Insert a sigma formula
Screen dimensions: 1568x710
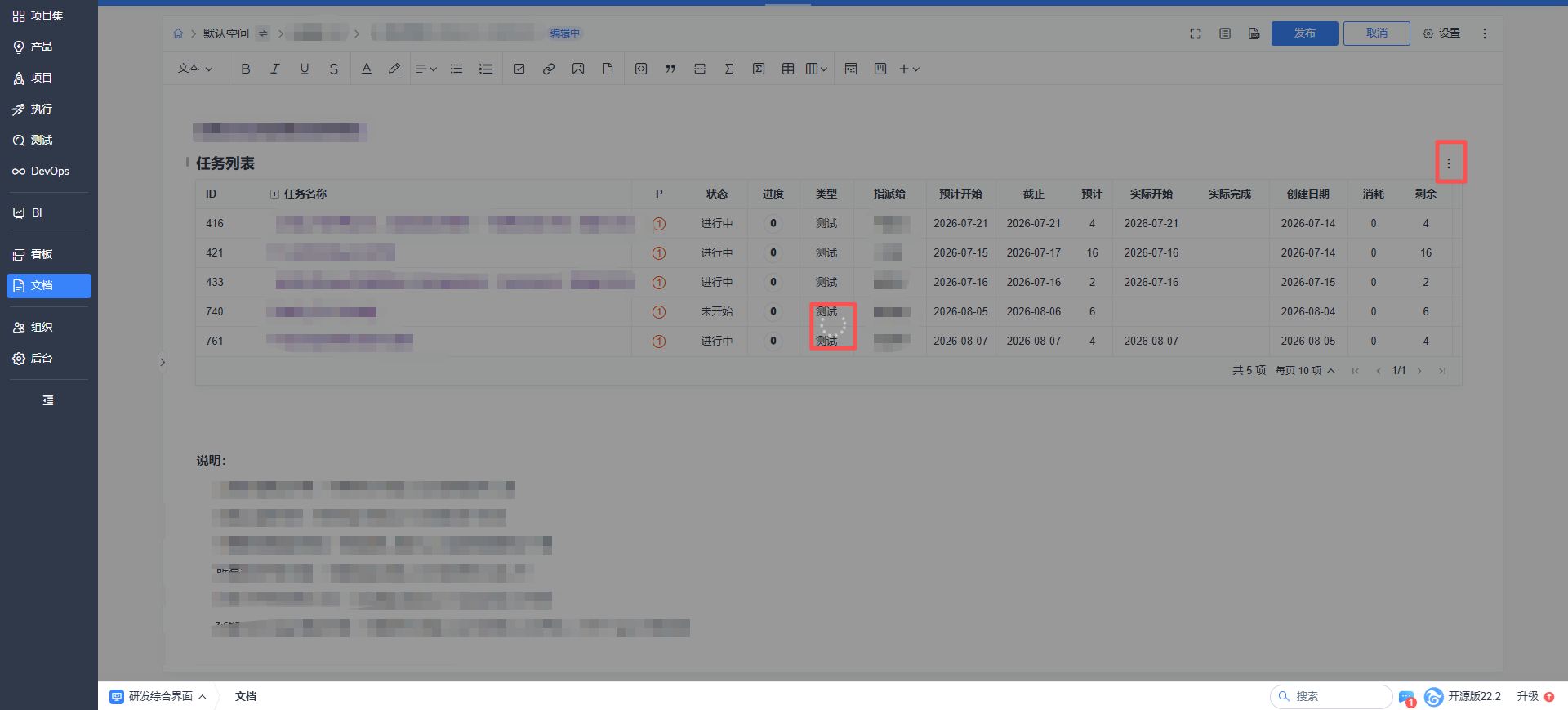pos(729,69)
